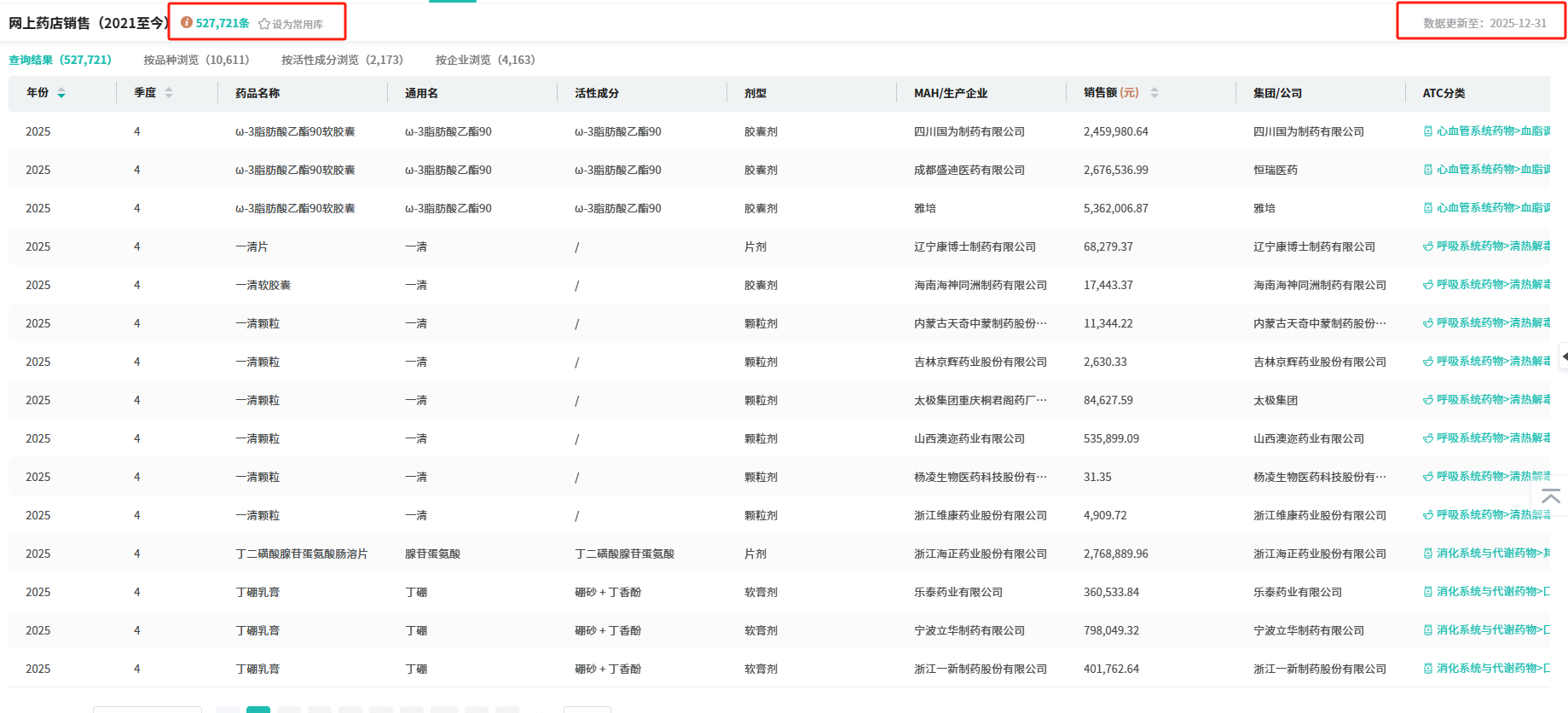The height and width of the screenshot is (713, 1568).
Task: Click the ATC icon in the 太极集团 row
Action: pos(1428,400)
